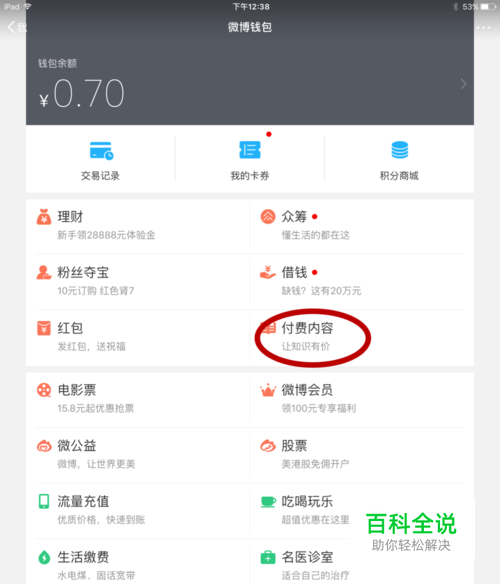
Task: Tap the 粉丝夺宝 icon
Action: tap(44, 272)
